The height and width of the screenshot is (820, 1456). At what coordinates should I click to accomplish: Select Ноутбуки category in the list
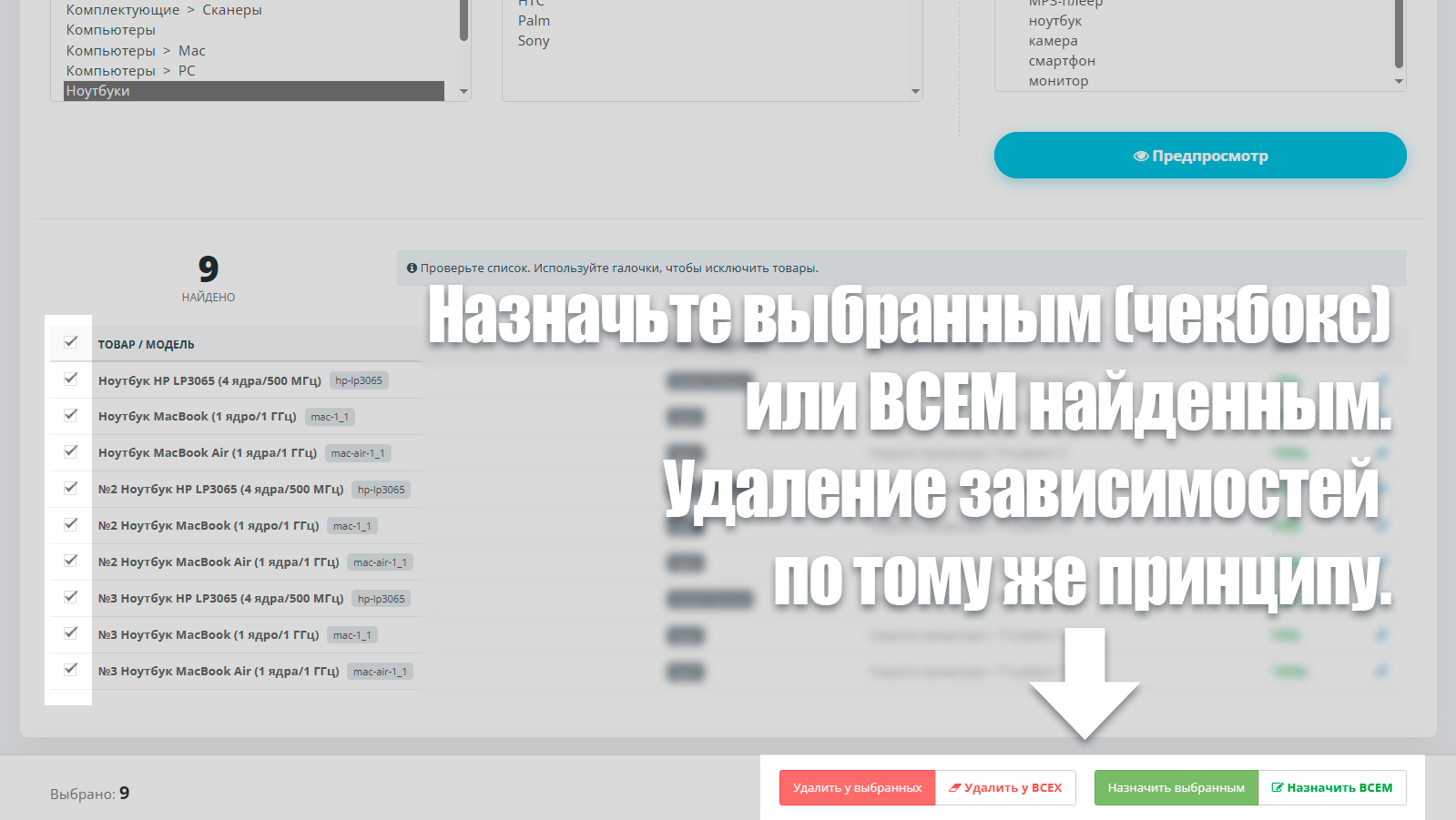point(98,91)
